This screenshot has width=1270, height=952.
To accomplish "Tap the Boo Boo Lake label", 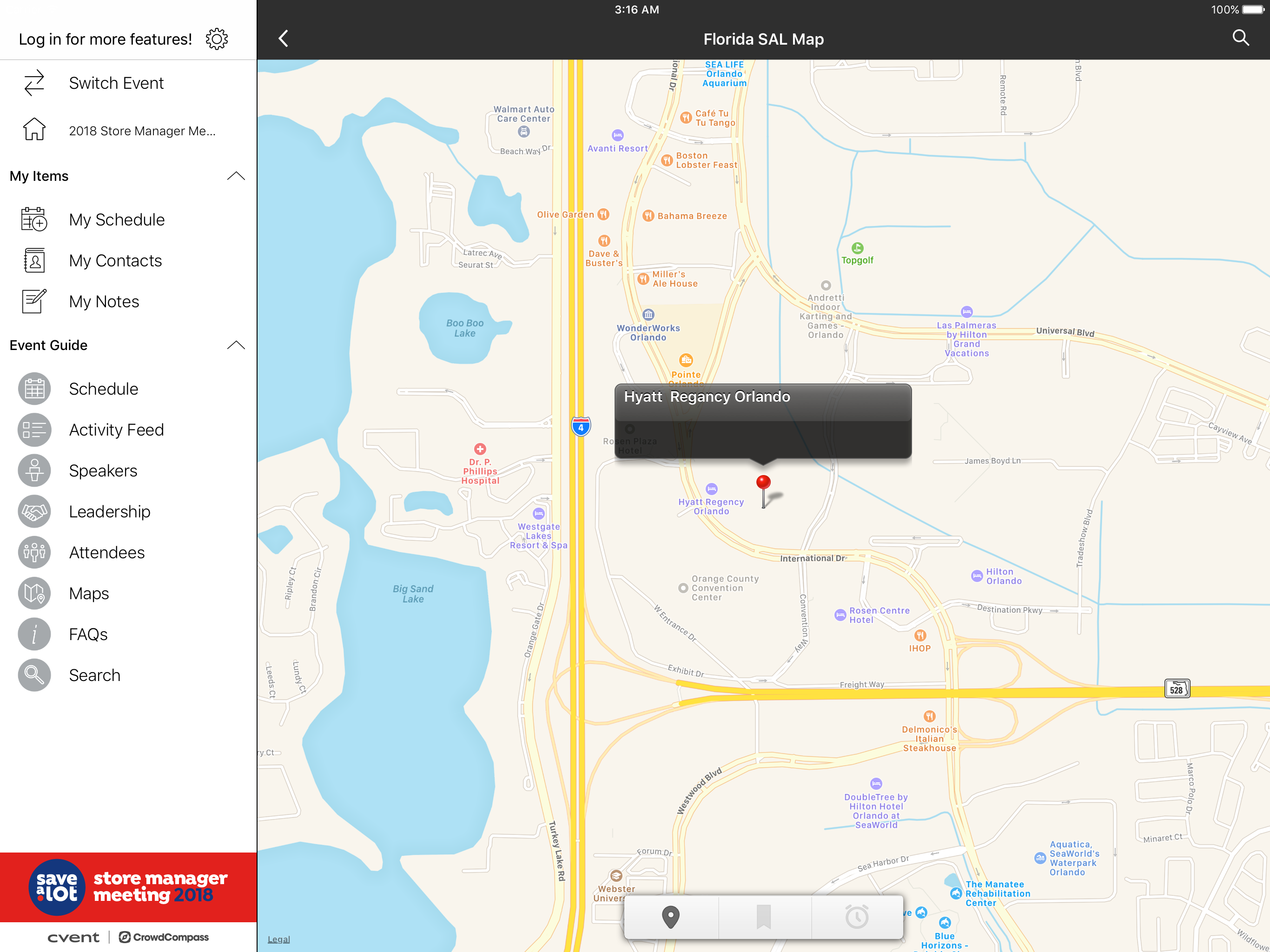I will pyautogui.click(x=465, y=328).
